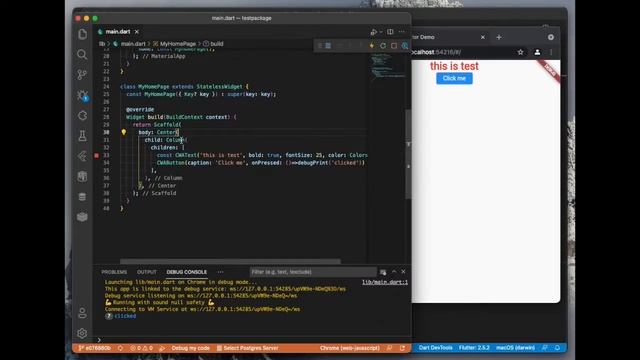640x360 pixels.
Task: Close the Chrome tab
Action: click(x=483, y=37)
